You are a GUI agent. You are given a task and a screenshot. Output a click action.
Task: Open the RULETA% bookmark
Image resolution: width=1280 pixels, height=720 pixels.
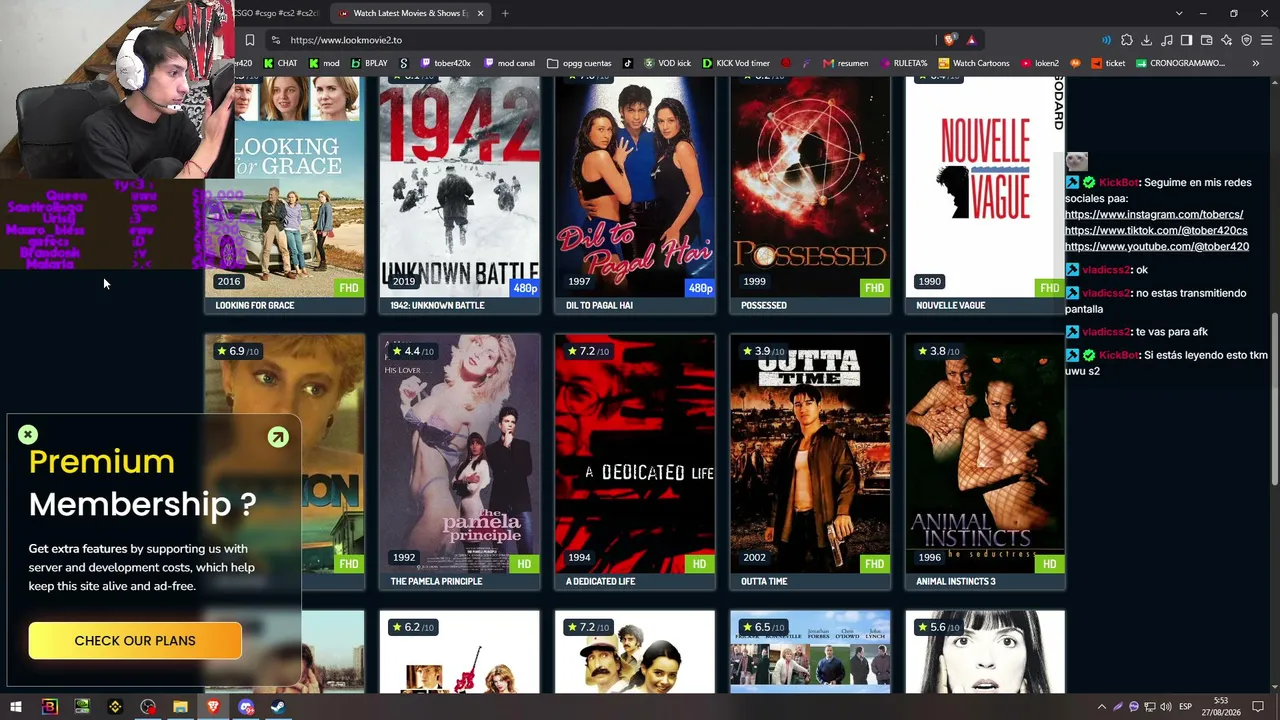point(903,63)
